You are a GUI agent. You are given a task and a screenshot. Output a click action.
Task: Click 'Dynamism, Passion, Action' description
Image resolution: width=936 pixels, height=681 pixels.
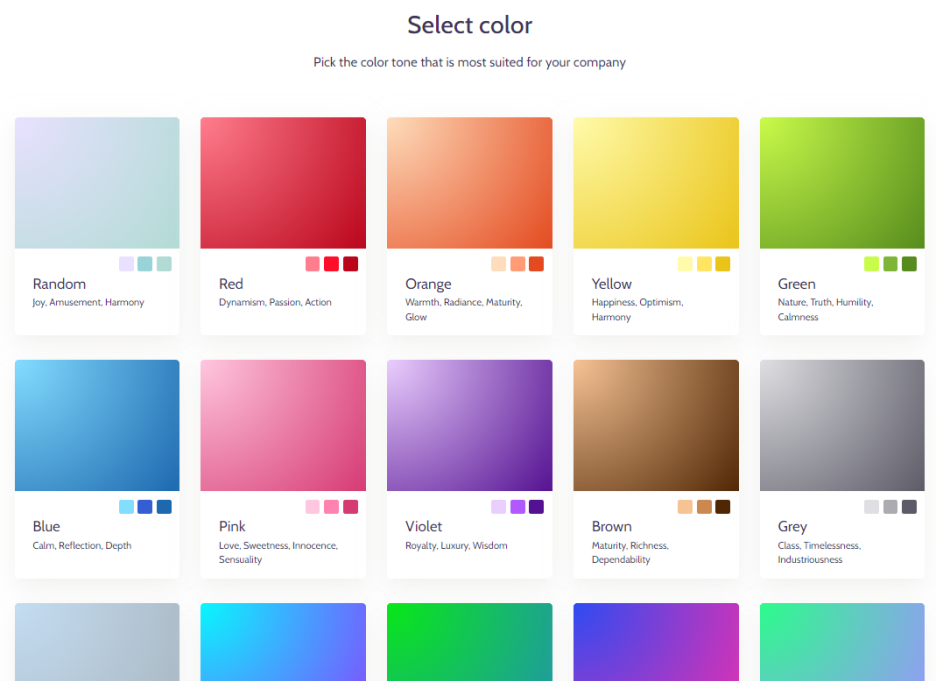[x=275, y=303]
